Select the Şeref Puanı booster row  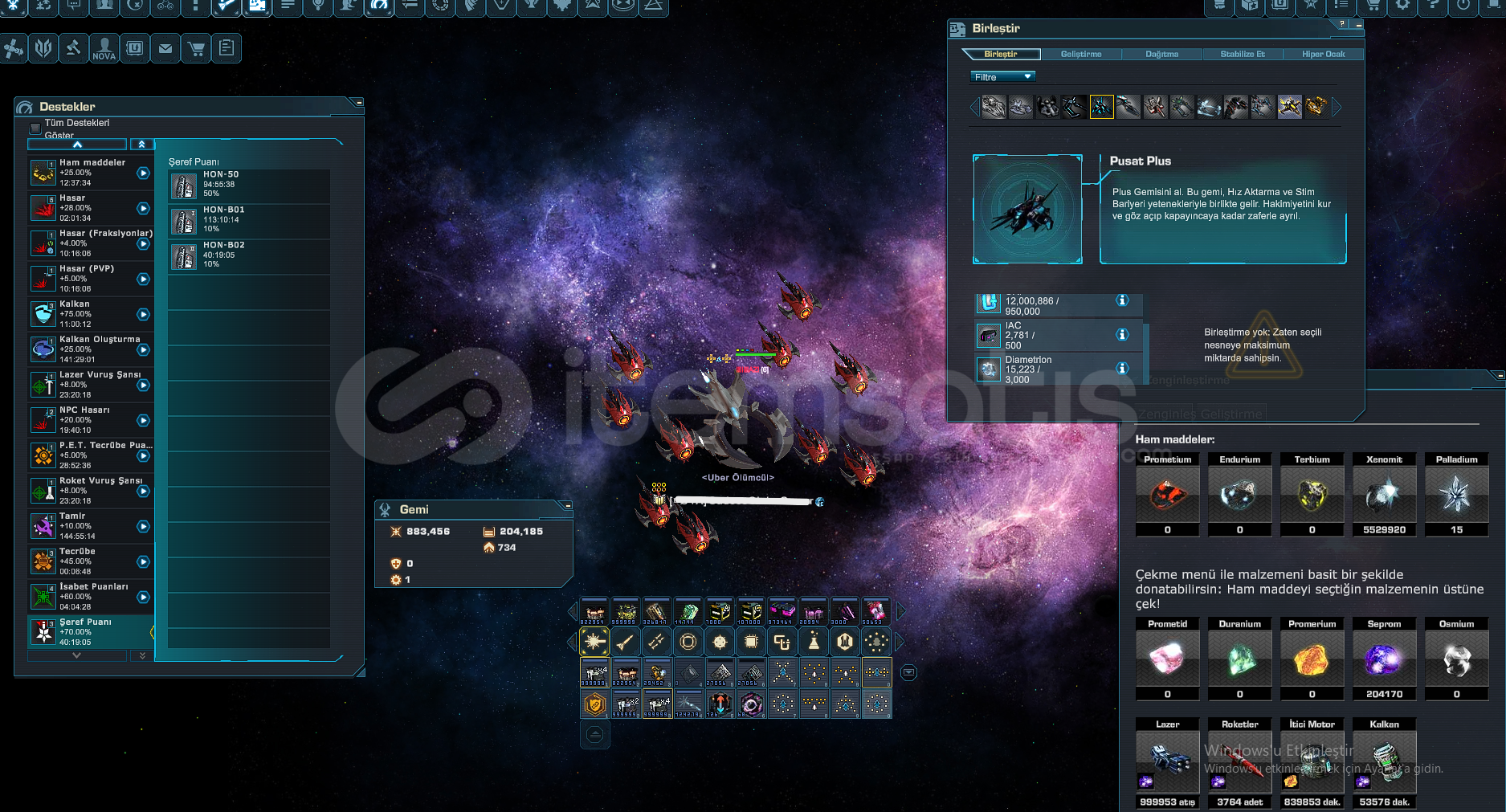pyautogui.click(x=91, y=632)
